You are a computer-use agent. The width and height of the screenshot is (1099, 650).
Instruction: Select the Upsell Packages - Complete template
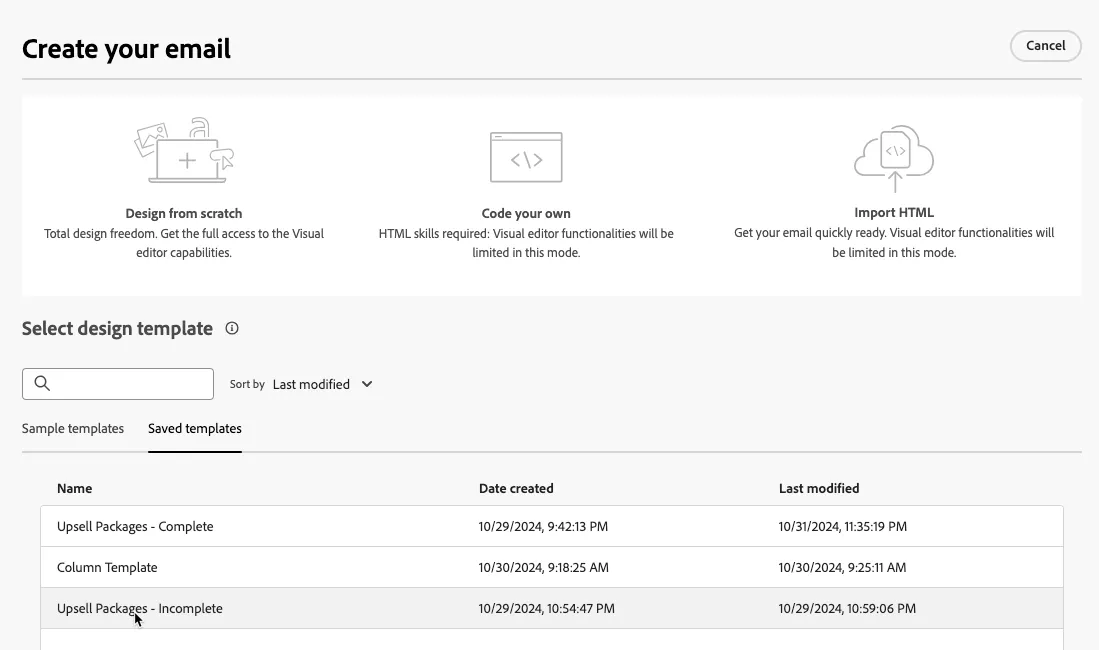(552, 527)
